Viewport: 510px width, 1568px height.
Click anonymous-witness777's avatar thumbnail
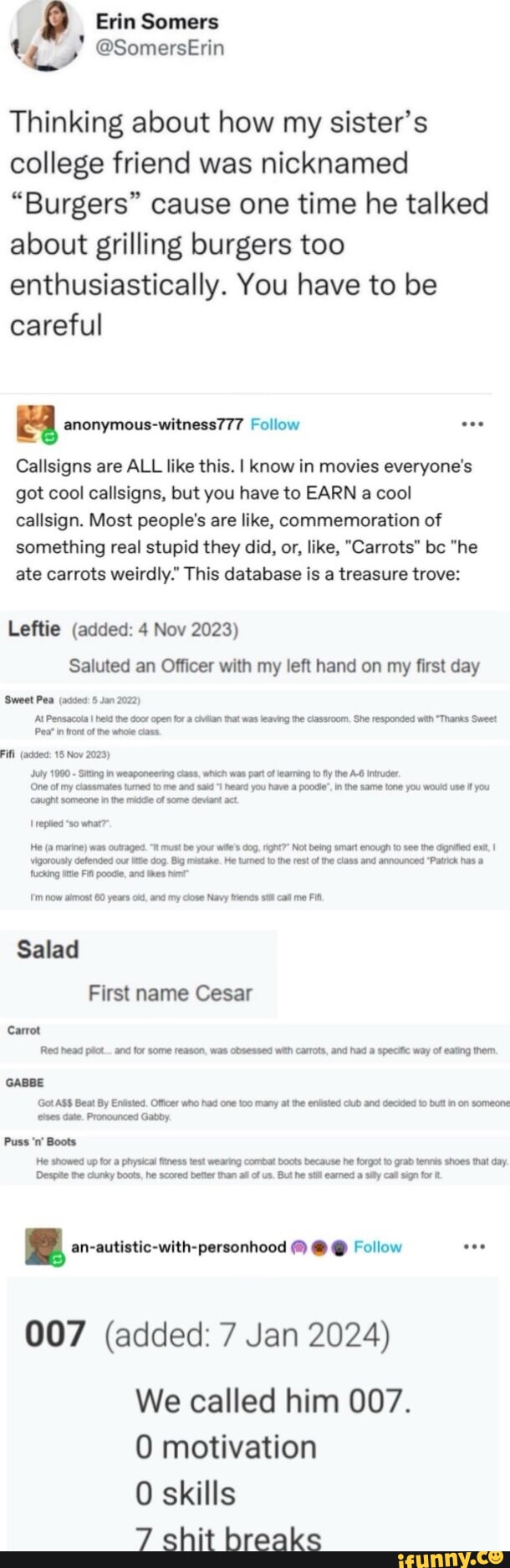pyautogui.click(x=33, y=424)
